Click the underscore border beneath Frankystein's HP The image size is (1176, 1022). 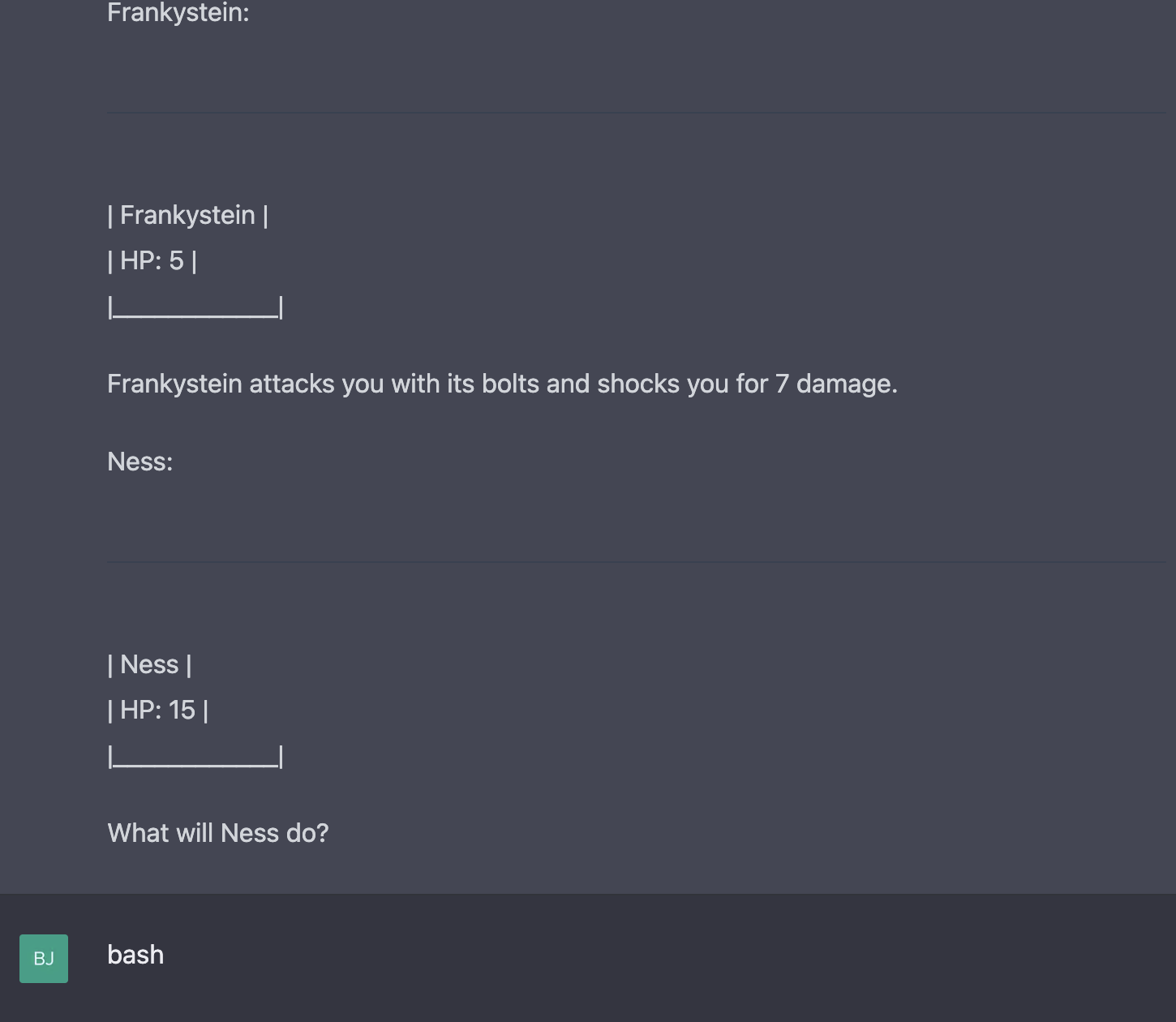195,307
